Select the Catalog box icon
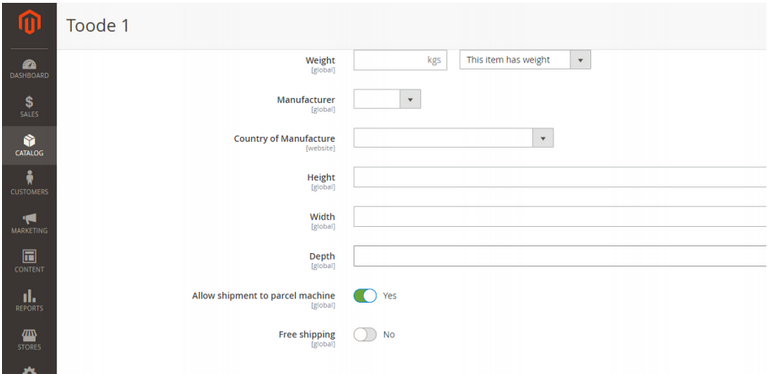Image resolution: width=767 pixels, height=374 pixels. (x=29, y=141)
